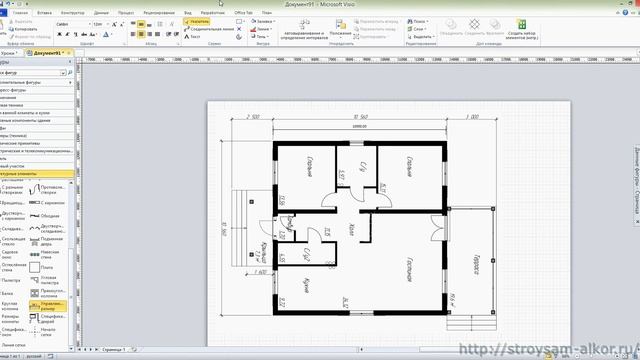The height and width of the screenshot is (360, 640).
Task: Decrease font size with shrink button
Action: pos(122,24)
